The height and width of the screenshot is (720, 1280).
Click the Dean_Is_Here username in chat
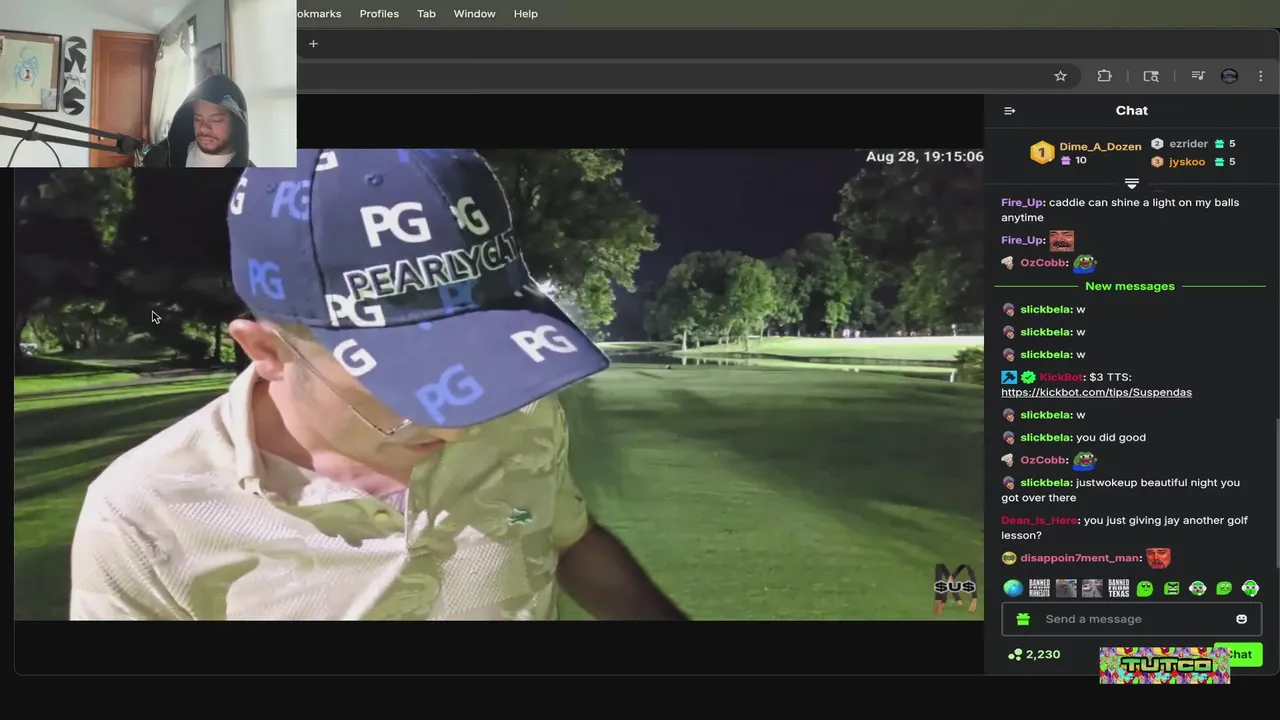[x=1039, y=520]
